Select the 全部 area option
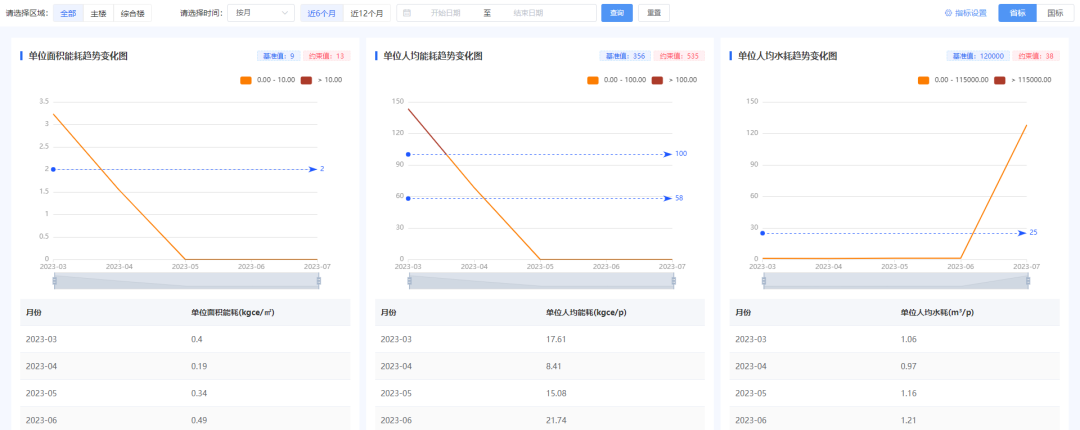Image resolution: width=1080 pixels, height=430 pixels. click(68, 13)
